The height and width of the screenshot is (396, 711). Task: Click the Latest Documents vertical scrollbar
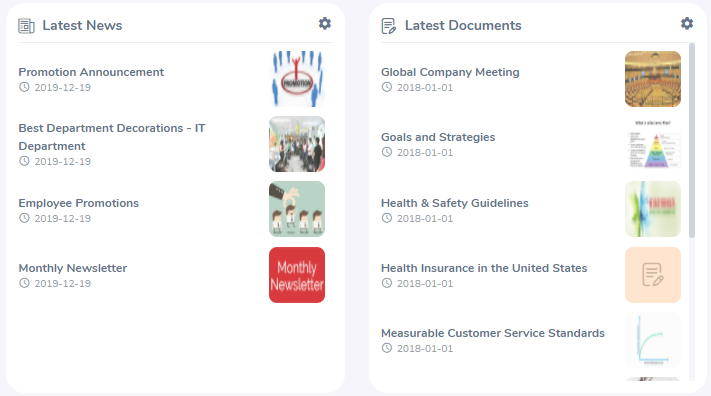point(692,141)
